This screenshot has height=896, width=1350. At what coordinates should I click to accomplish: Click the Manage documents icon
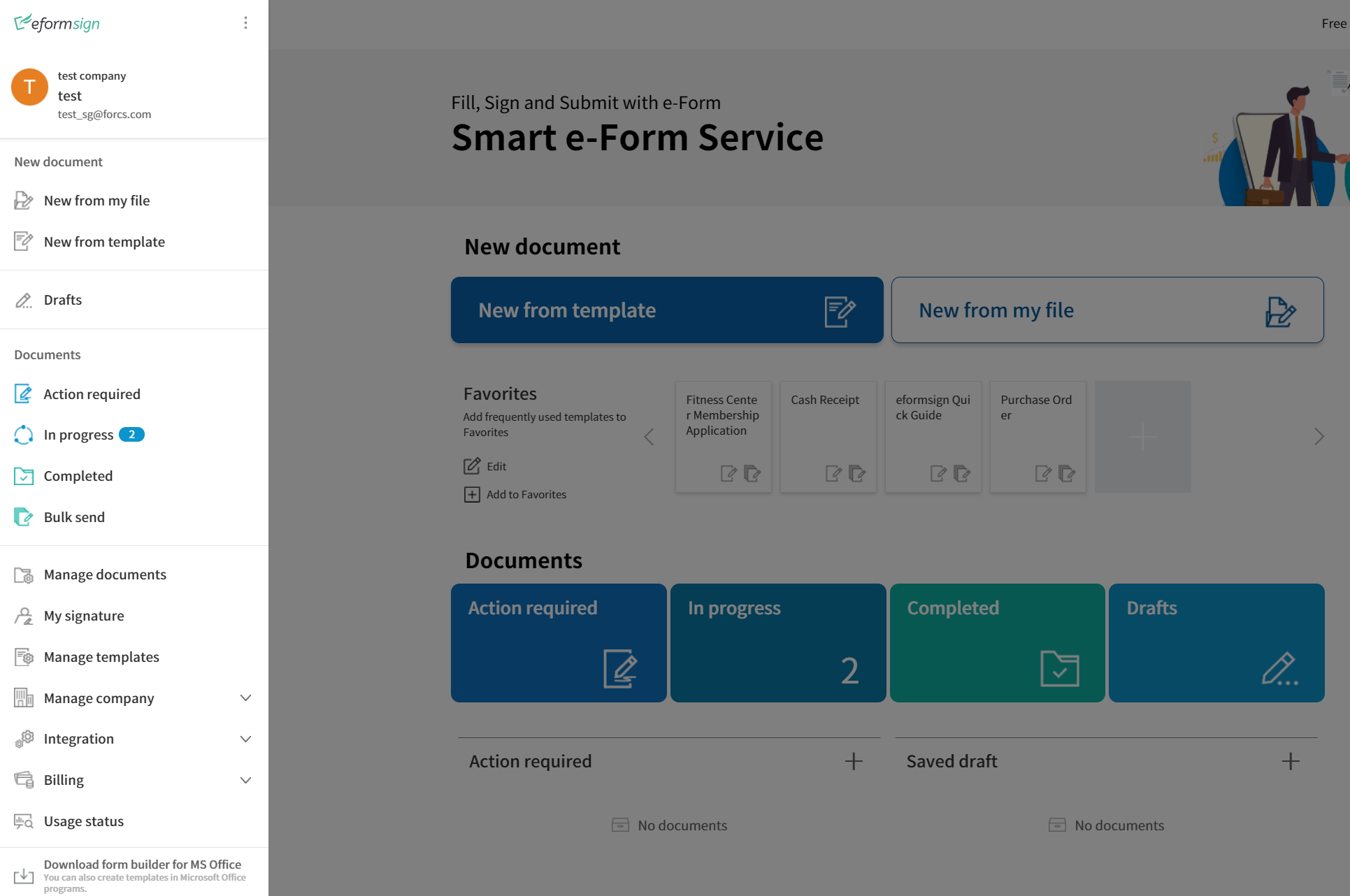click(x=24, y=575)
